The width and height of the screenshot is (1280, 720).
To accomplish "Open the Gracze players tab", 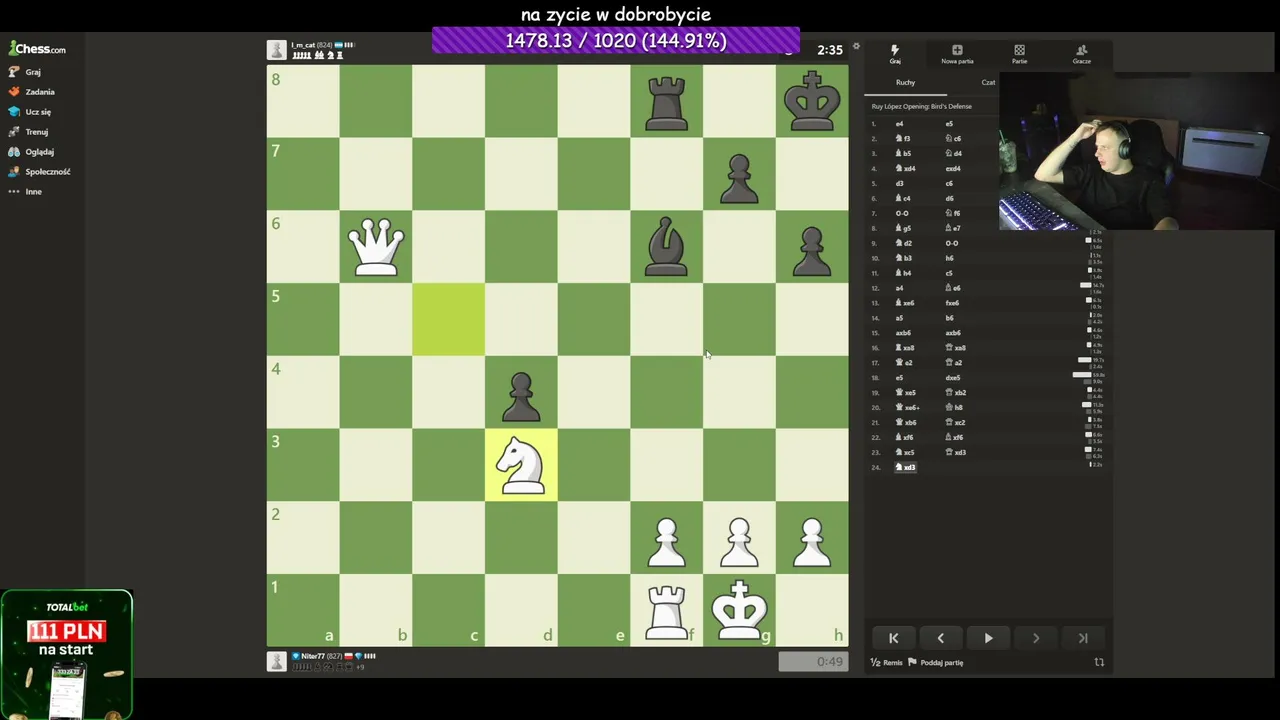I will [1081, 54].
